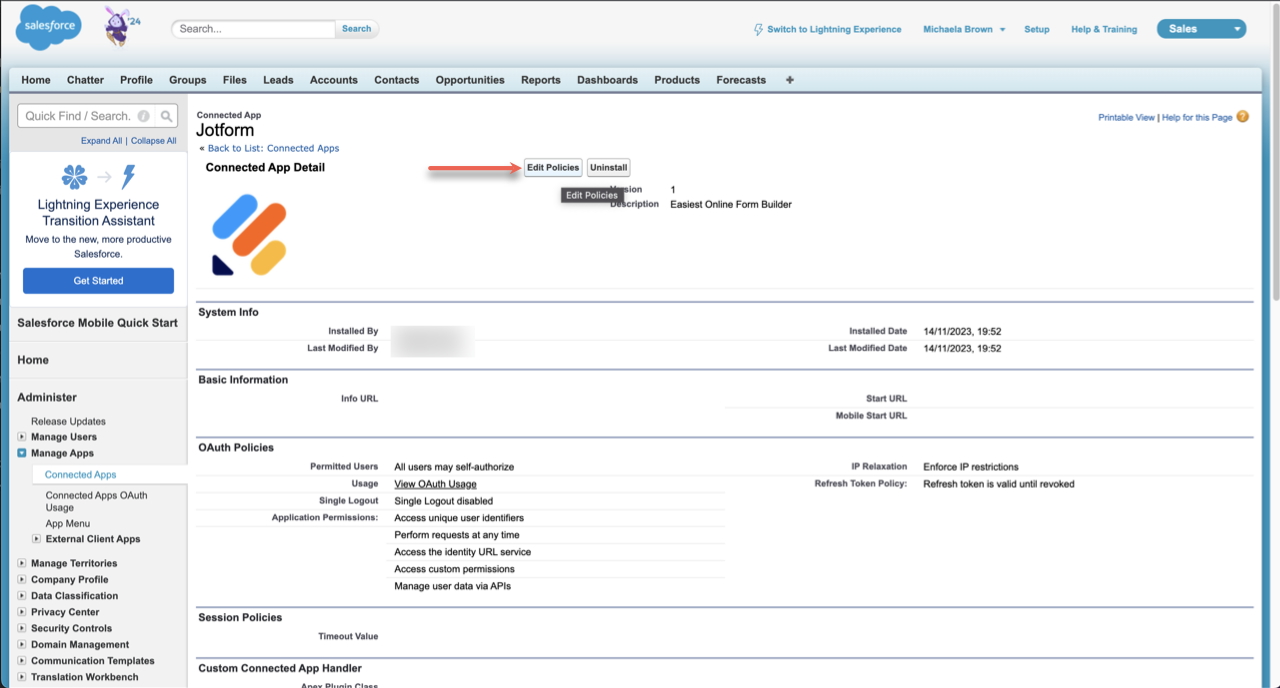1280x688 pixels.
Task: Click the lightning bolt icon beside Switch to Lightning Experience
Action: (758, 29)
